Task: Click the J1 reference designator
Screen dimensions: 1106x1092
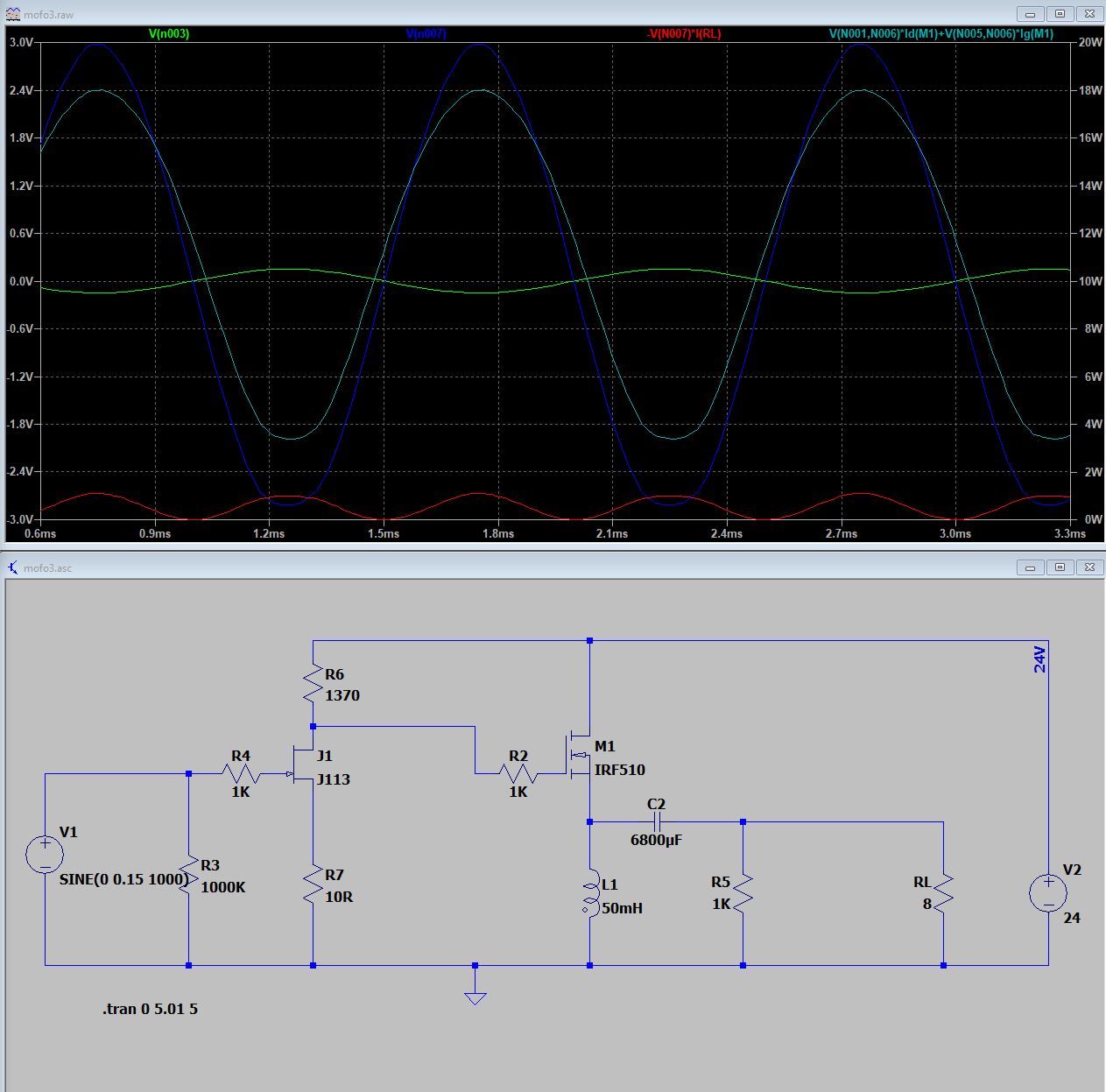Action: pos(325,756)
